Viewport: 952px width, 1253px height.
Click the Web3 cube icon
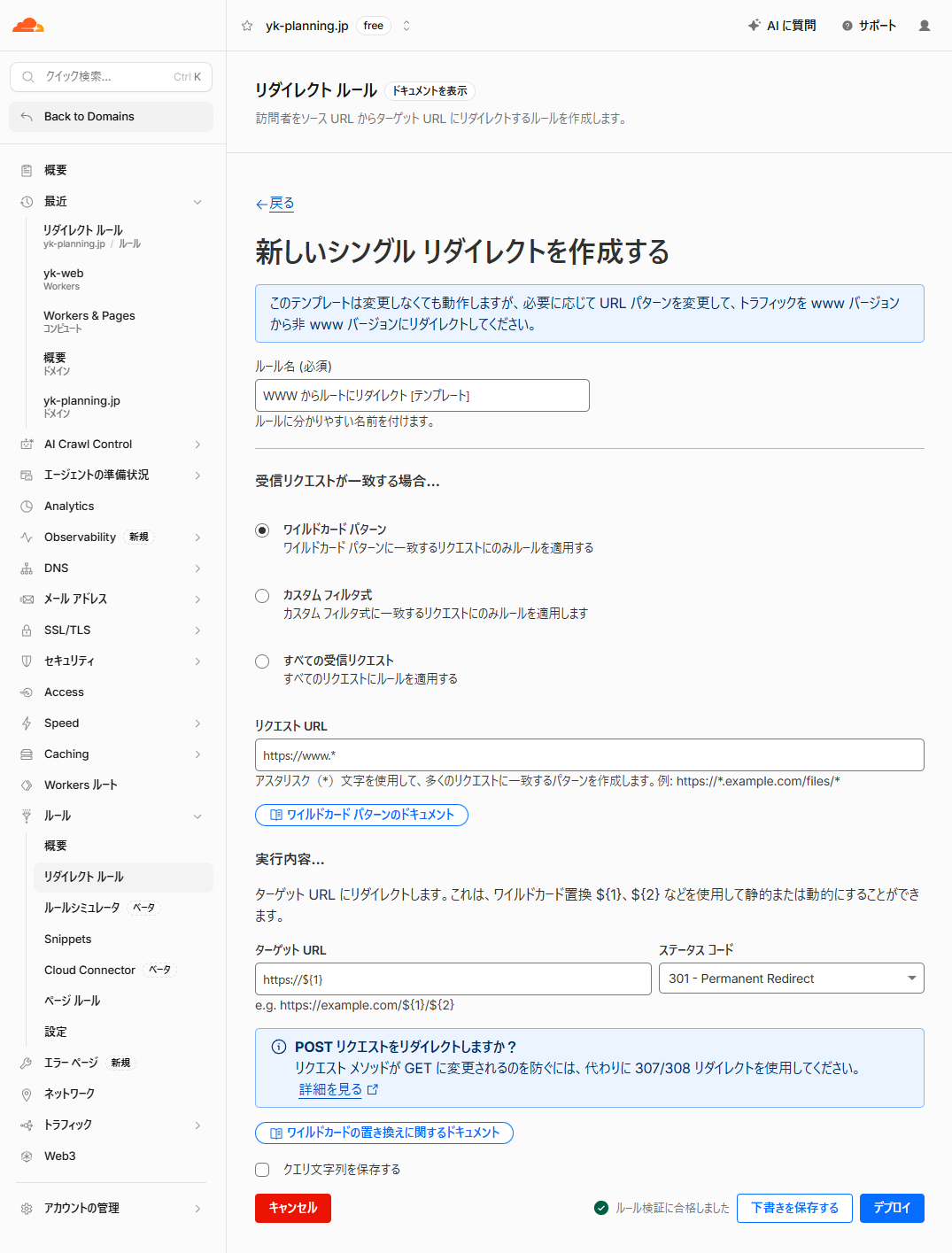[27, 1156]
